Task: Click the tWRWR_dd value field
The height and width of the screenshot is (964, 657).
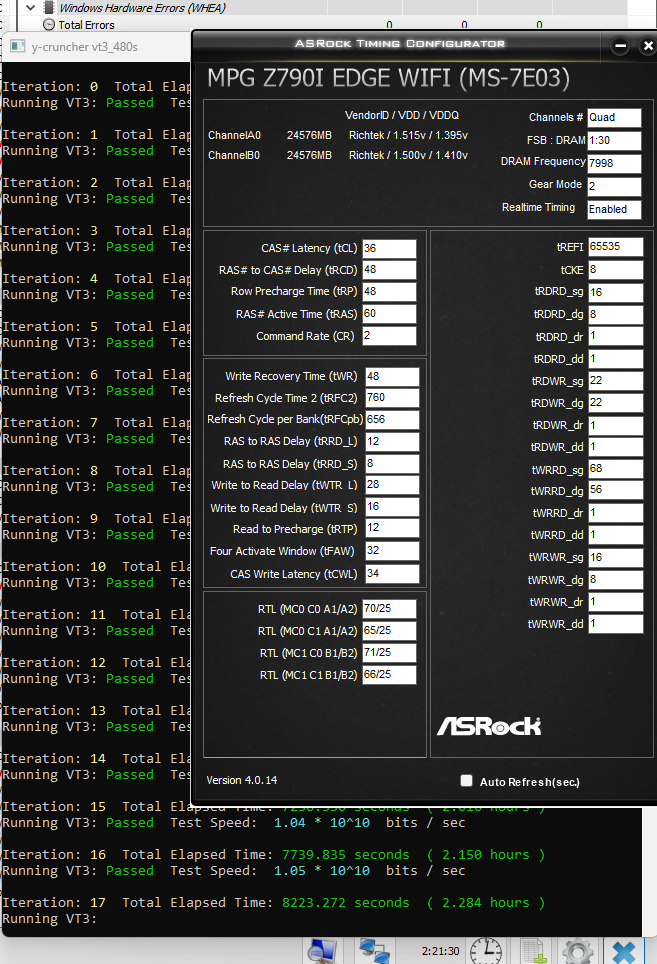Action: (x=616, y=623)
